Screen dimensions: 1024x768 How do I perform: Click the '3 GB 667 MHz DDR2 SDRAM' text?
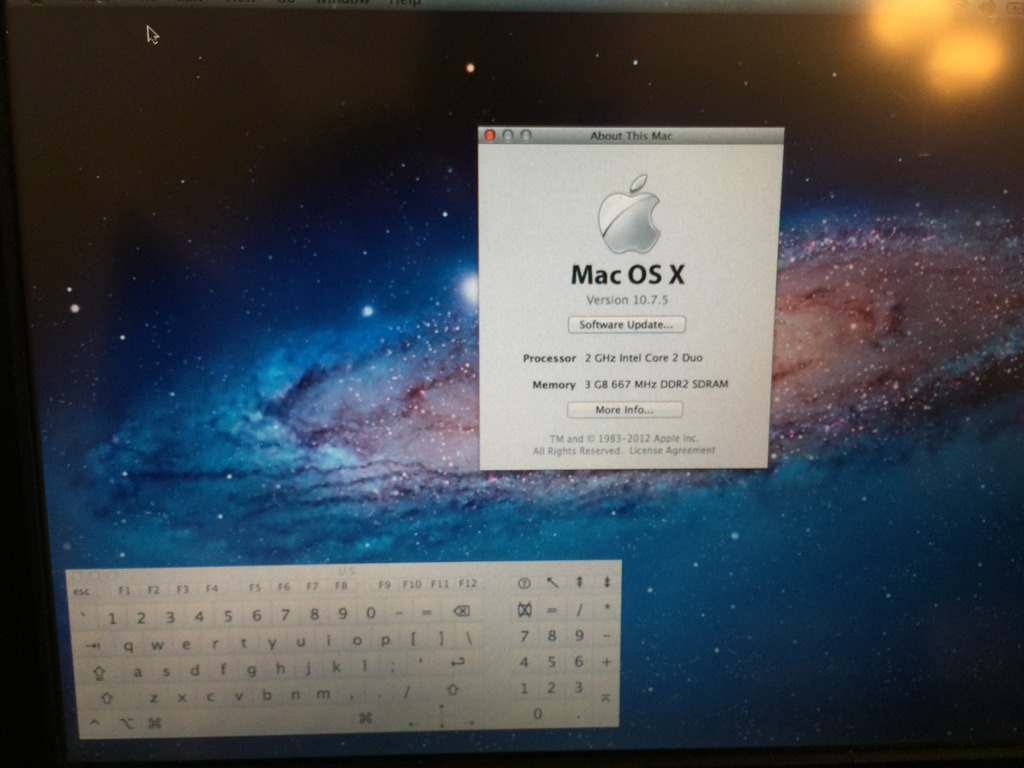click(x=656, y=384)
